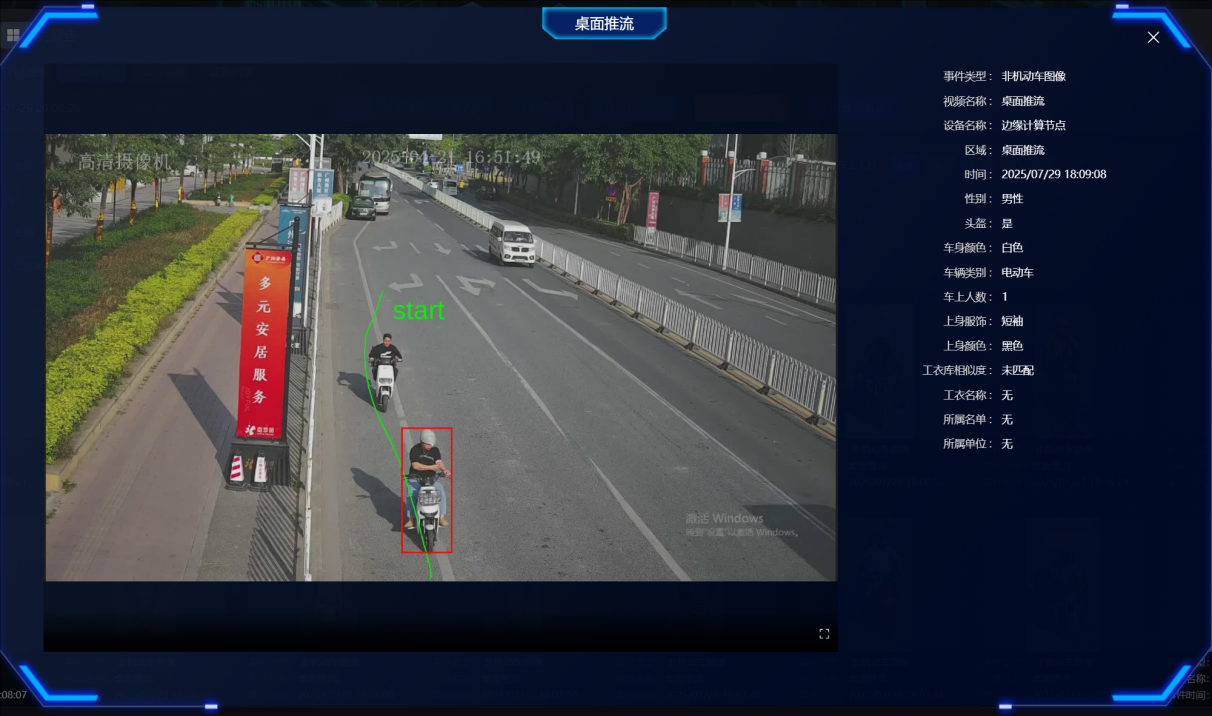Viewport: 1212px width, 716px height.
Task: Click the 上身颜色 value 黑色
Action: [x=1012, y=346]
